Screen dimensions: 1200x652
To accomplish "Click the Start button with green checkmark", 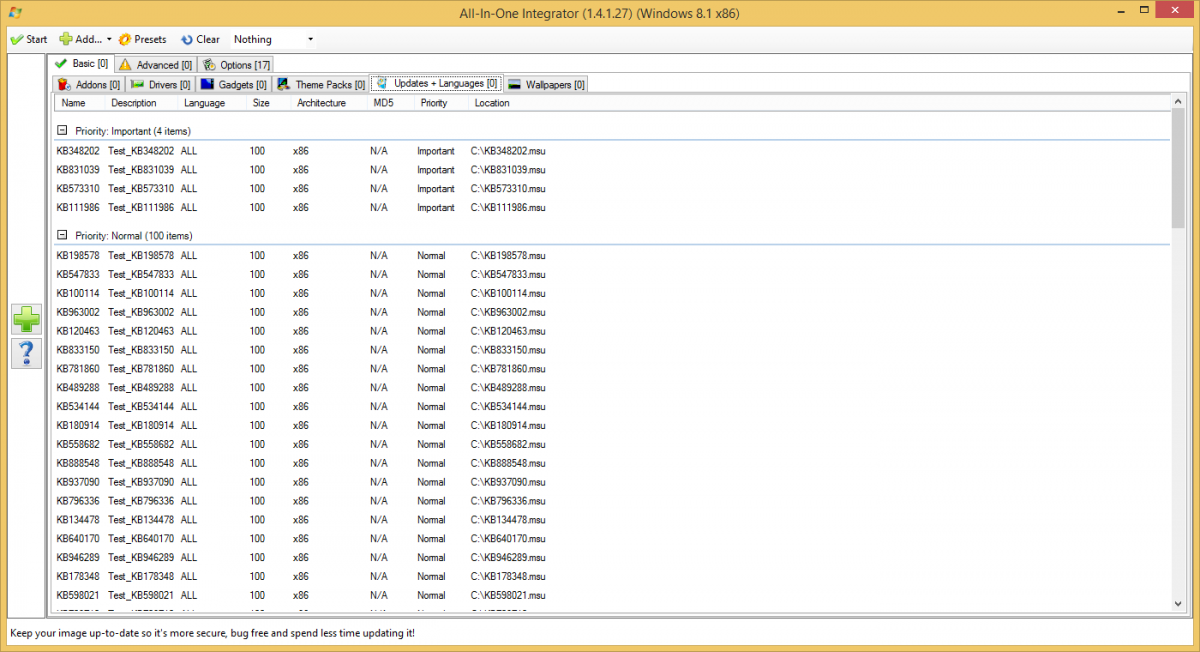I will coord(29,39).
